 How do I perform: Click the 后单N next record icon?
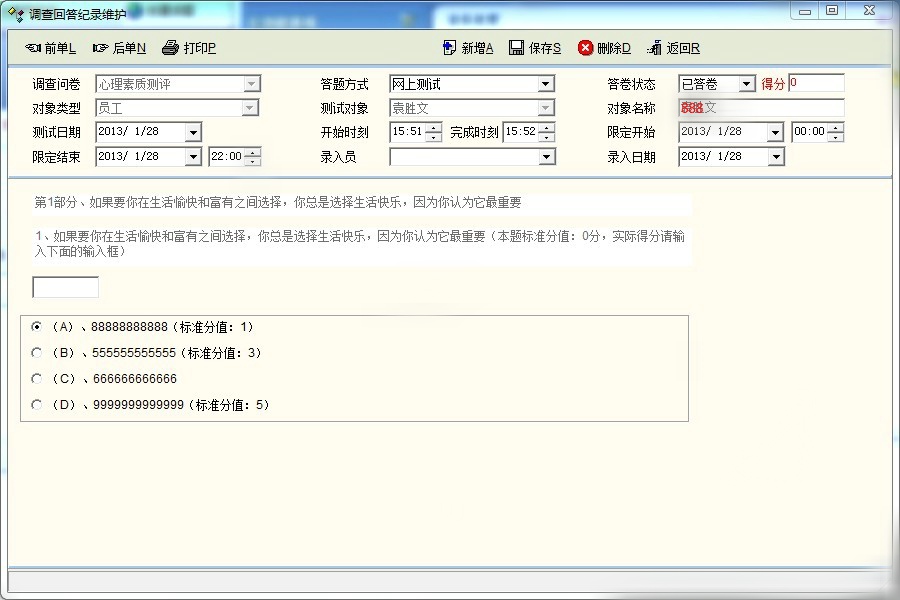101,48
